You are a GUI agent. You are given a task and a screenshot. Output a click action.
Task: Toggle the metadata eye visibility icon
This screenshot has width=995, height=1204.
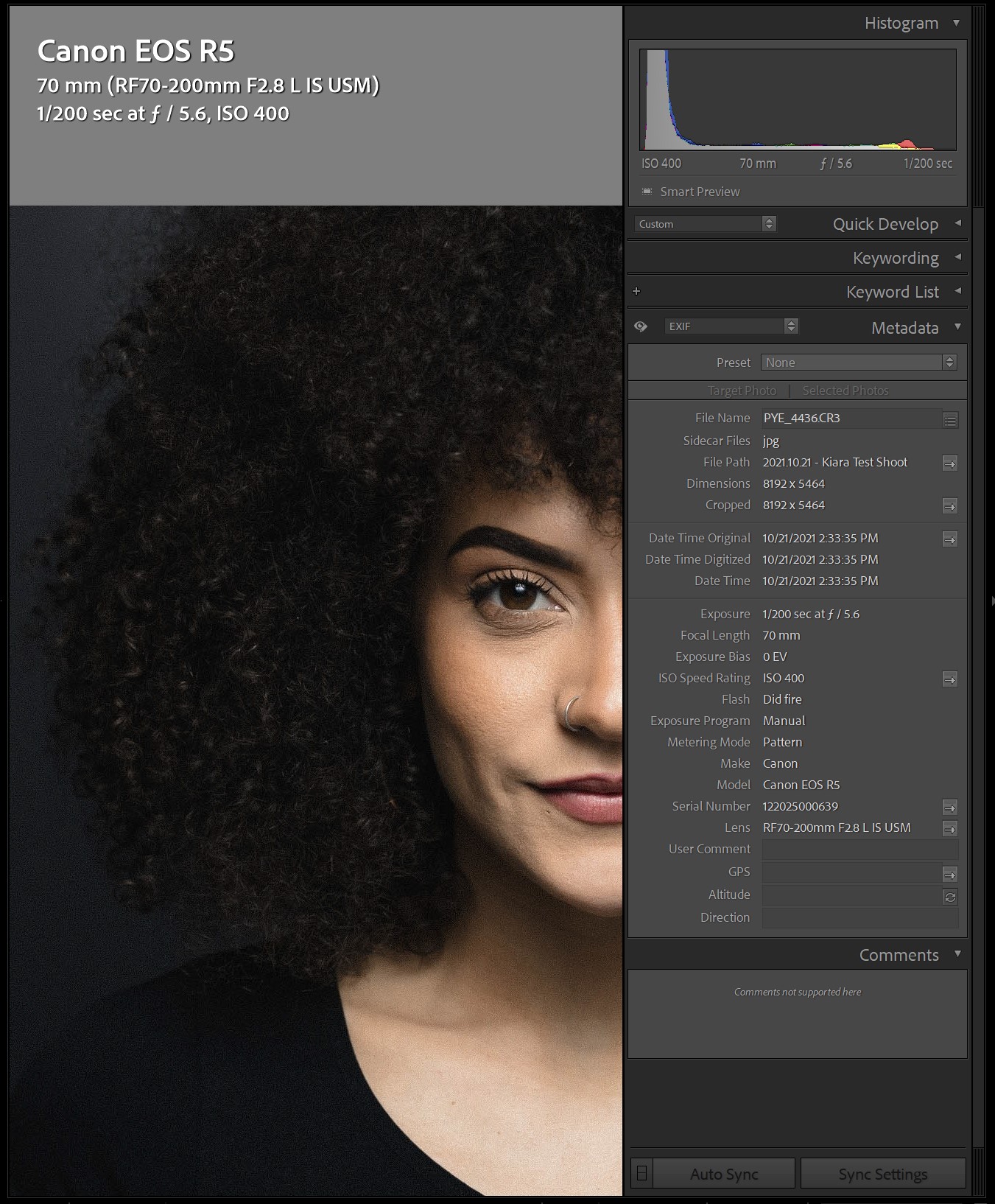pos(641,326)
